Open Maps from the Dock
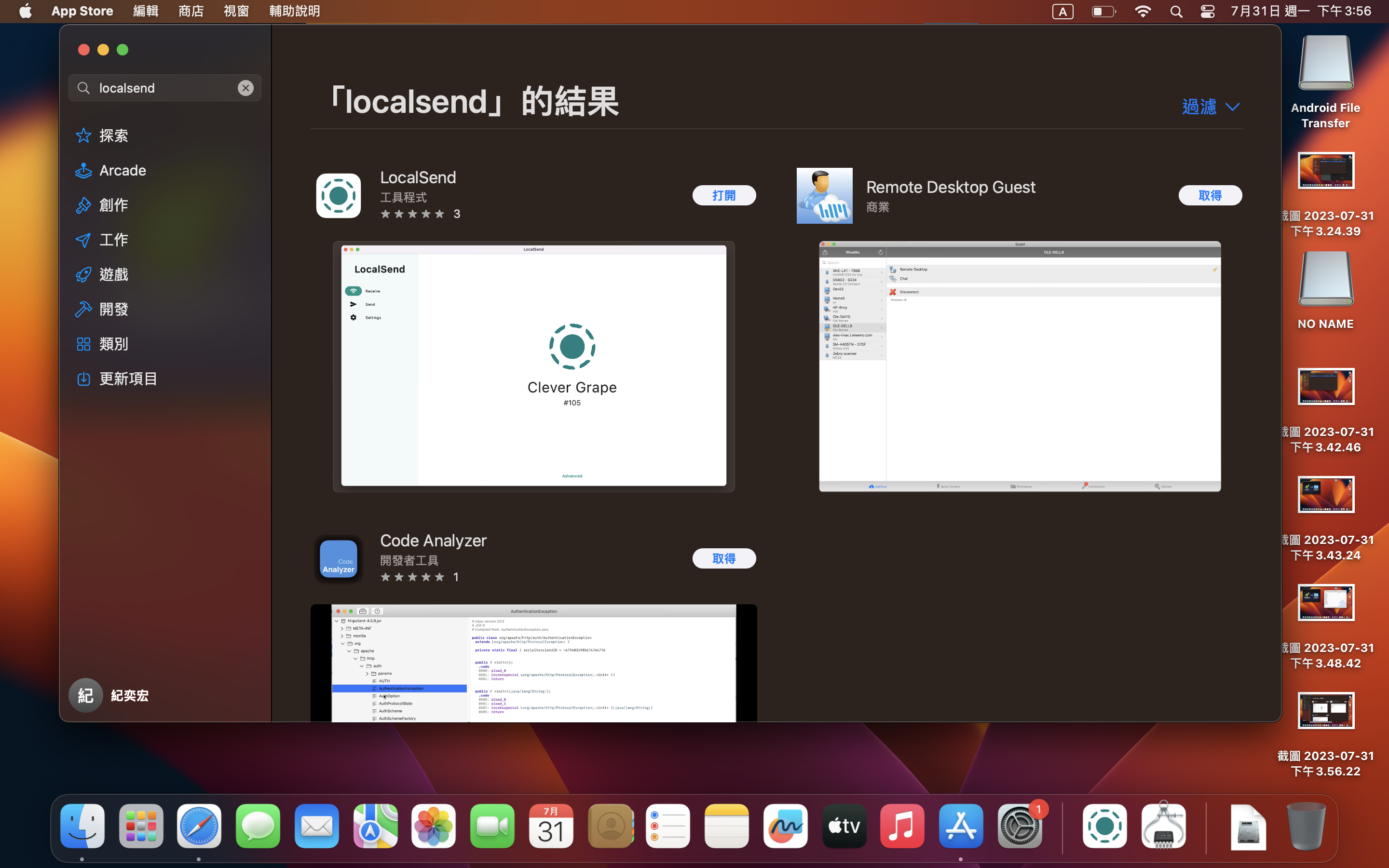 (375, 826)
